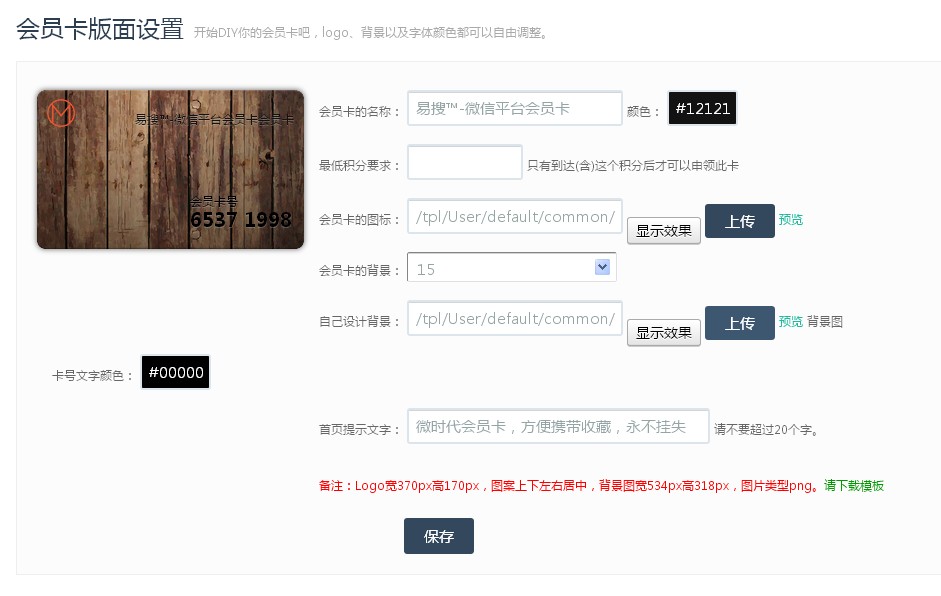Click the homepage hint text field
Image resolution: width=941 pixels, height=596 pixels.
[x=557, y=427]
